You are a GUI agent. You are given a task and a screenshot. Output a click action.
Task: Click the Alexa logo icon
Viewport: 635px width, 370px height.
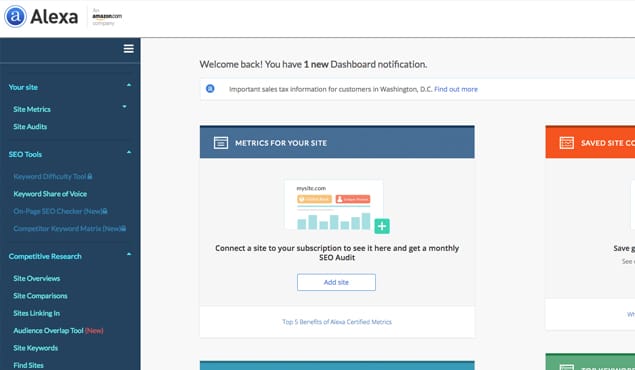coord(15,17)
